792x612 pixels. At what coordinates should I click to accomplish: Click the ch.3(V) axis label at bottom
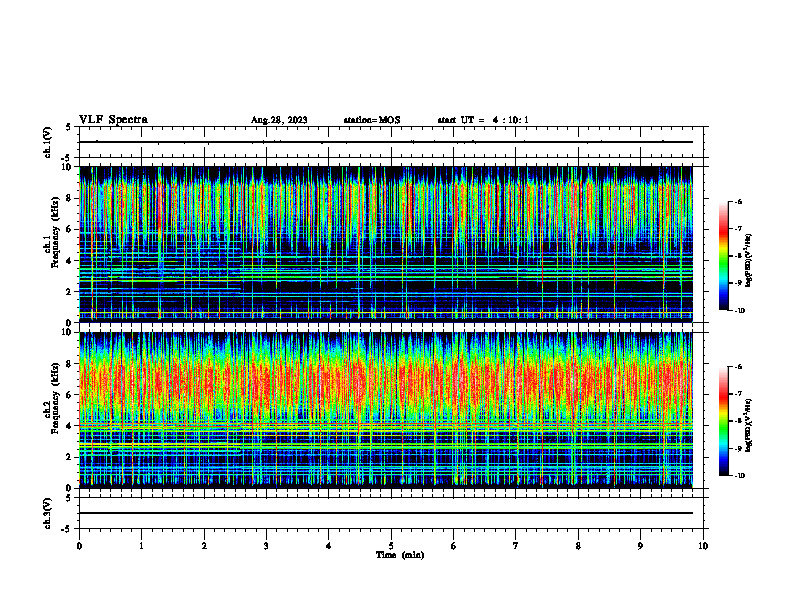[x=48, y=513]
